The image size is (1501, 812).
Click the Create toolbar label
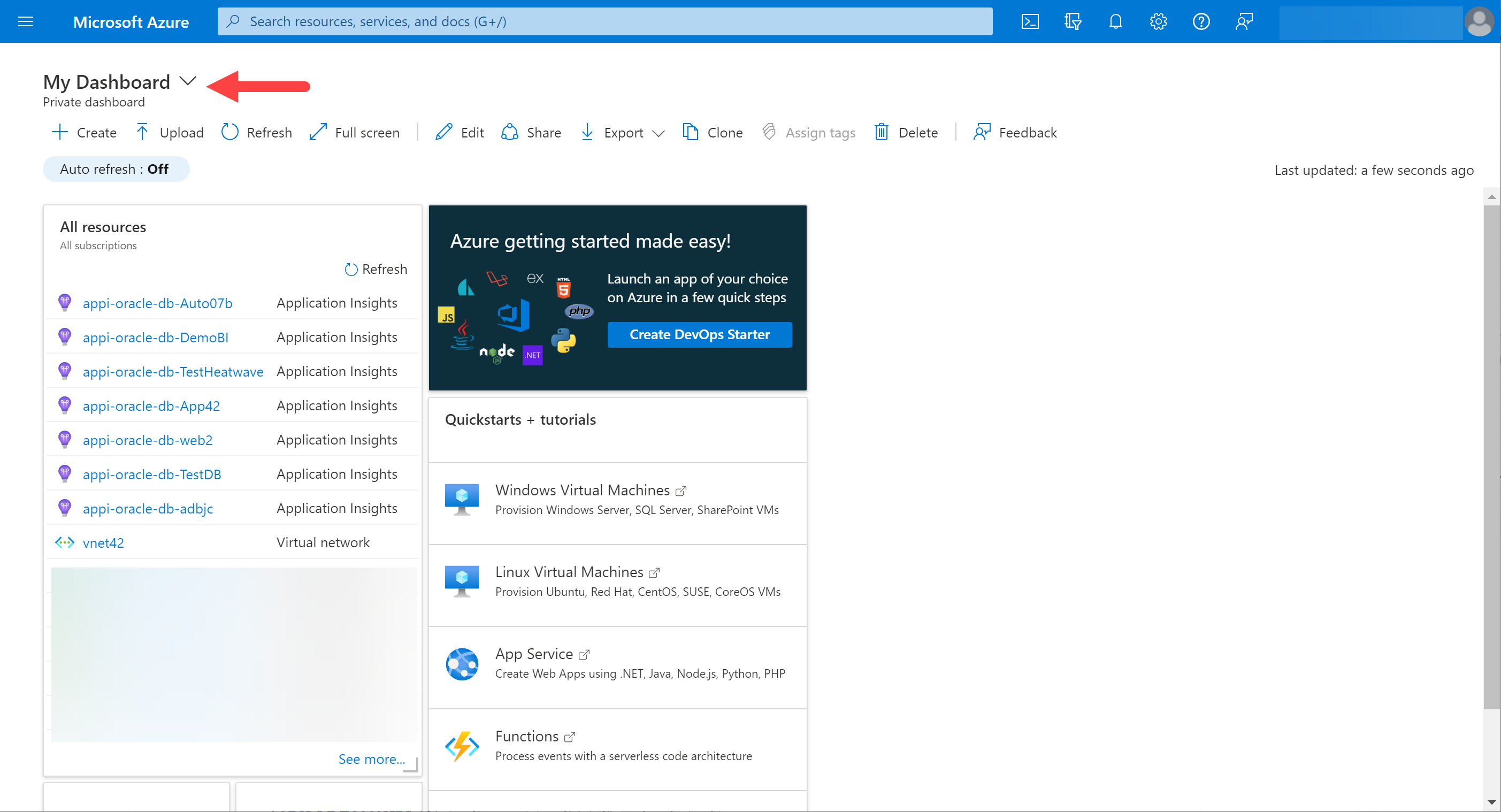tap(97, 133)
